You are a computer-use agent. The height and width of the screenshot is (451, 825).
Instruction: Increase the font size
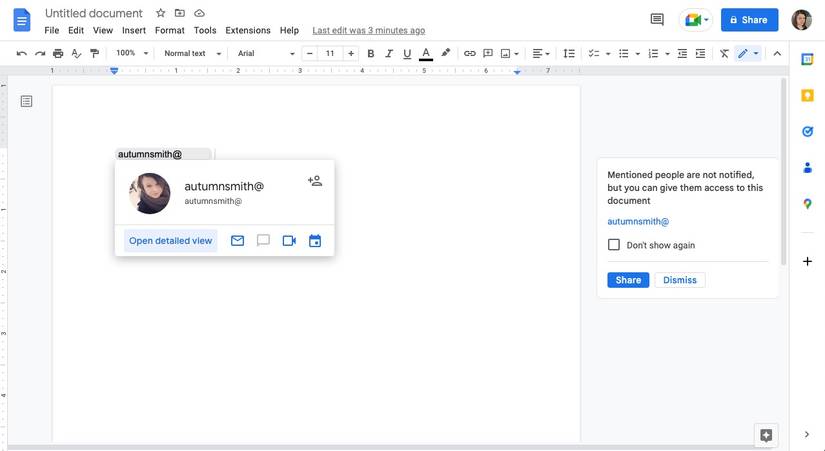pos(351,53)
